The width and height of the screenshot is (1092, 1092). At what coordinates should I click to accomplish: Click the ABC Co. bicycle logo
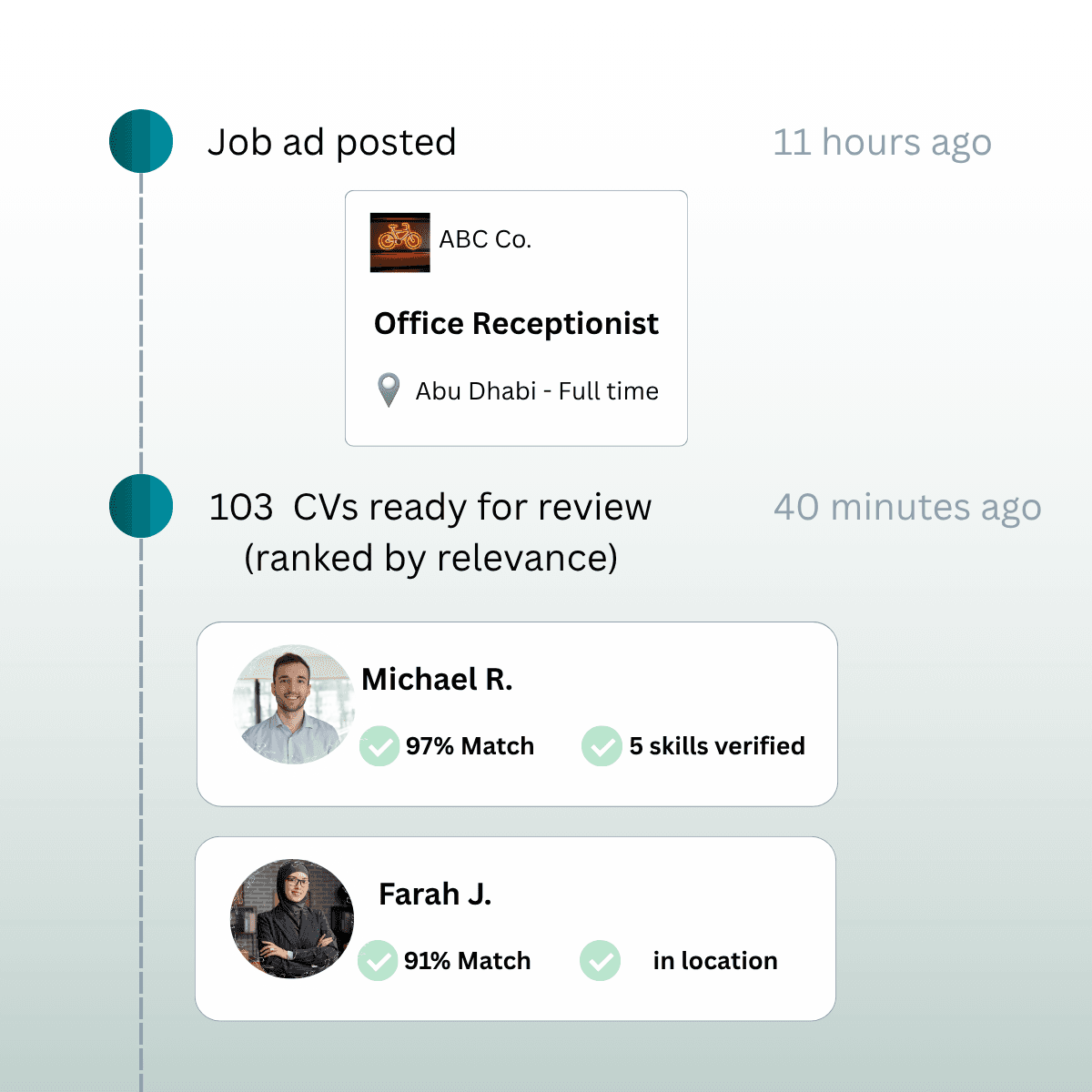(x=399, y=242)
